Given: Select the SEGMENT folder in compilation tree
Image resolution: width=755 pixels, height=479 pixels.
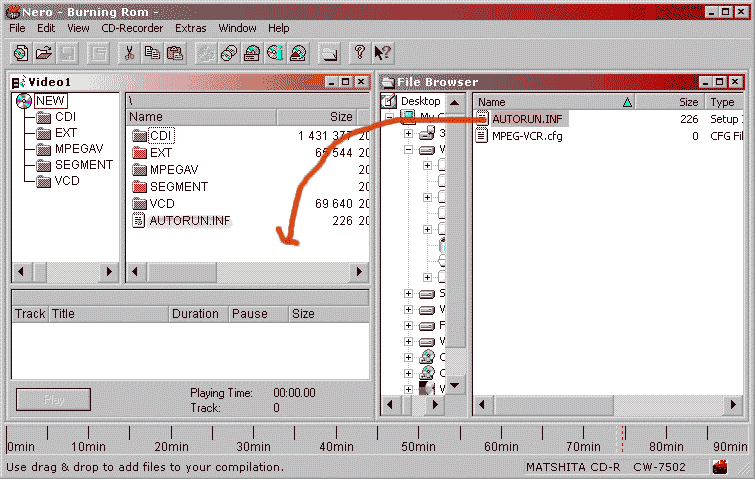Looking at the screenshot, I should 84,165.
